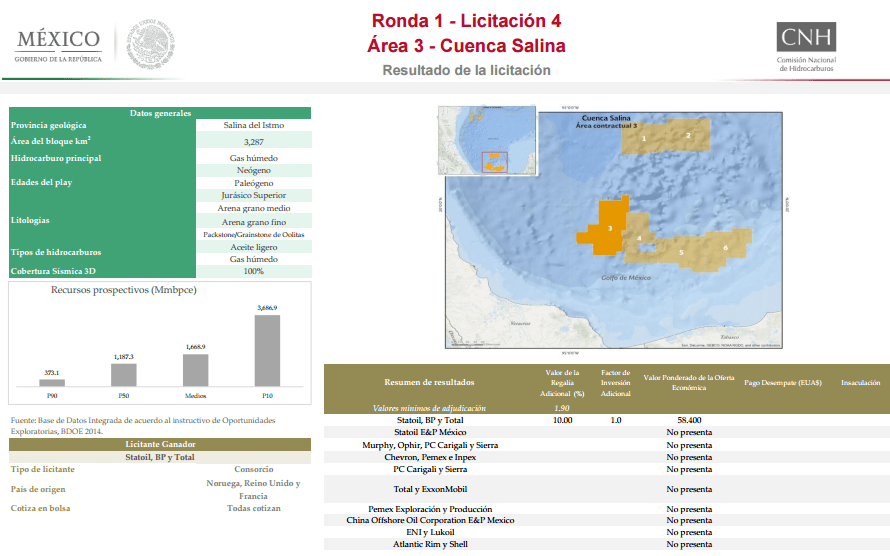Image resolution: width=890 pixels, height=556 pixels.
Task: Click the royalty value '10.00'
Action: 562,420
